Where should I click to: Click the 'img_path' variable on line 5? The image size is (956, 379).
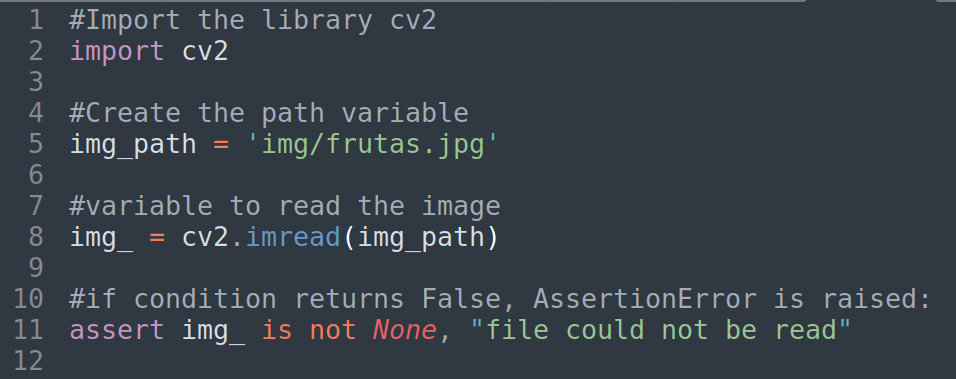(133, 145)
